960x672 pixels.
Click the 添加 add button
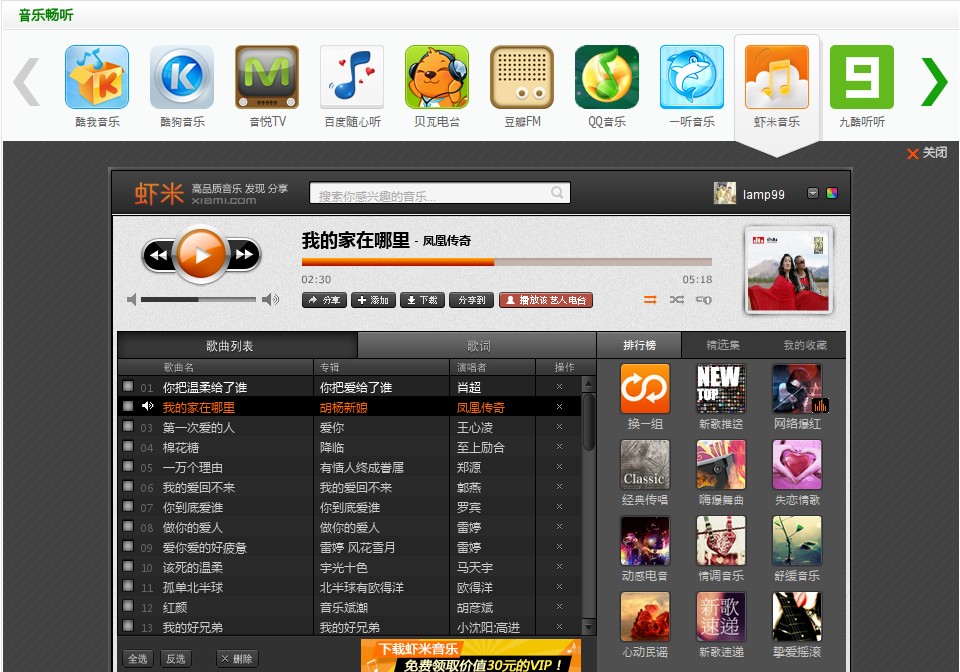pyautogui.click(x=373, y=300)
